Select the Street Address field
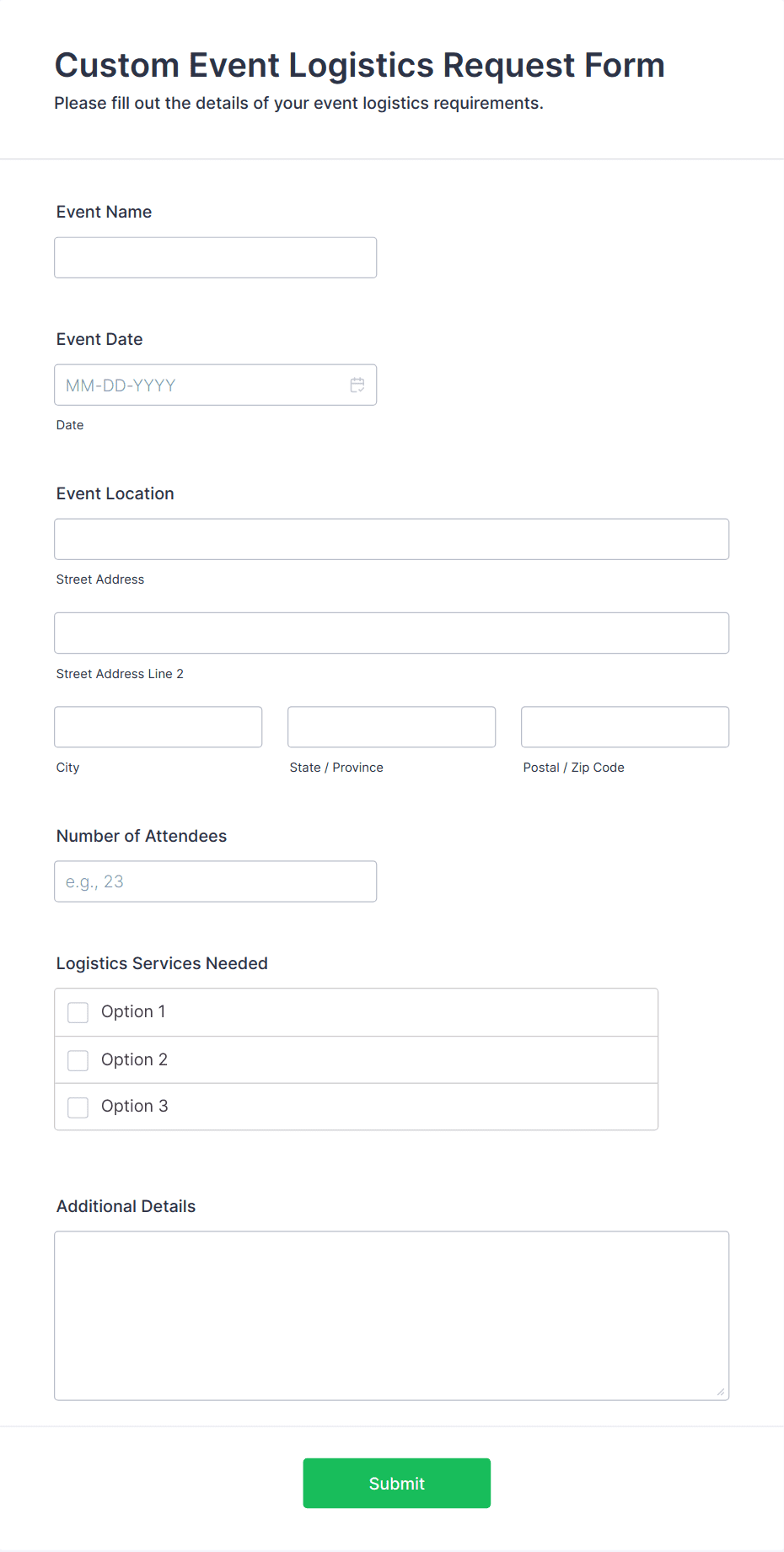The width and height of the screenshot is (784, 1552). pos(392,539)
